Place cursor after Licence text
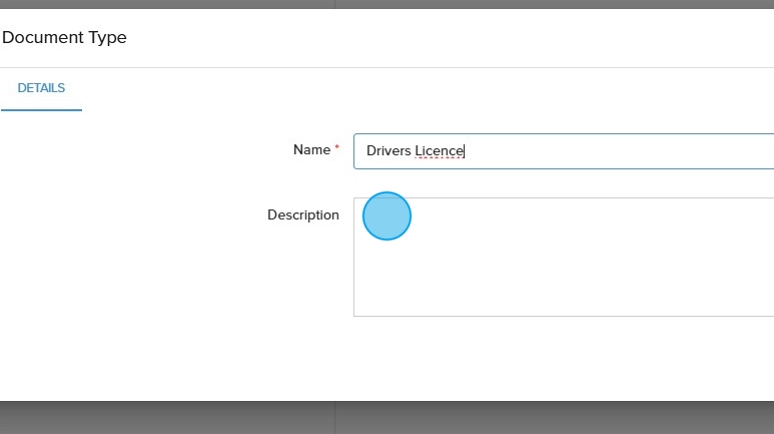The image size is (774, 434). click(x=465, y=151)
